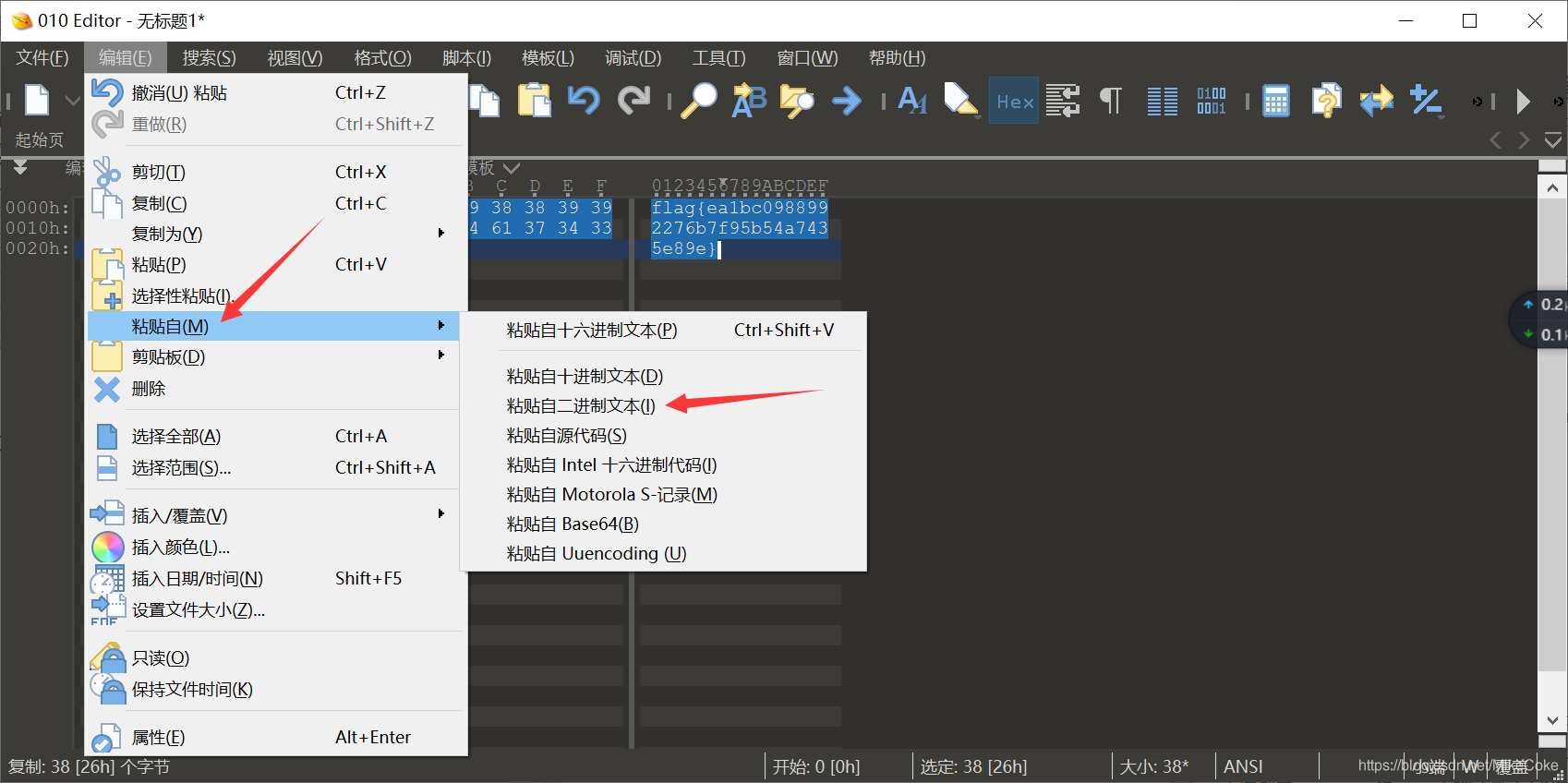Open 属性(E) properties entry

click(x=276, y=737)
